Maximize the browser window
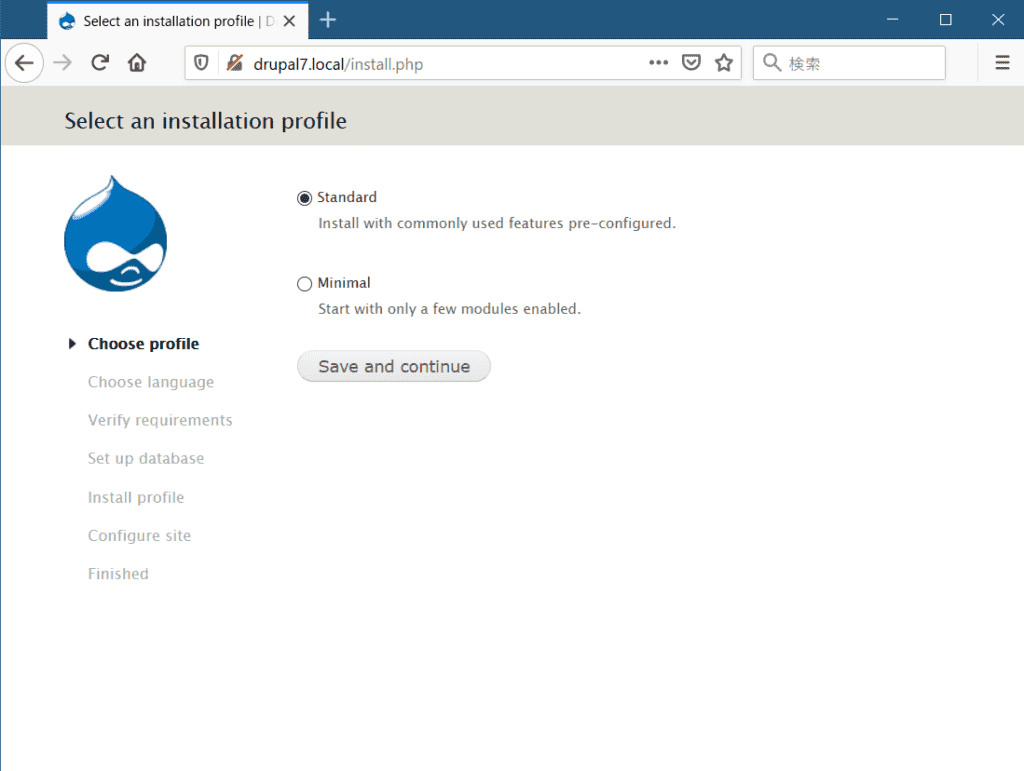 pyautogui.click(x=945, y=20)
